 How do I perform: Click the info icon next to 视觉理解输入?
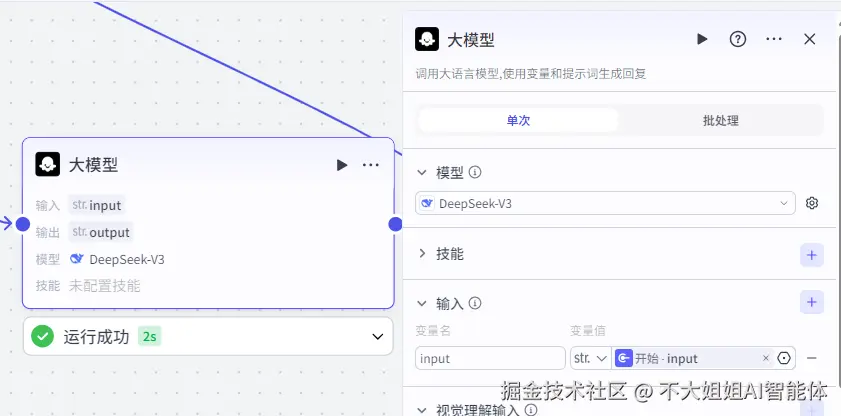click(530, 410)
